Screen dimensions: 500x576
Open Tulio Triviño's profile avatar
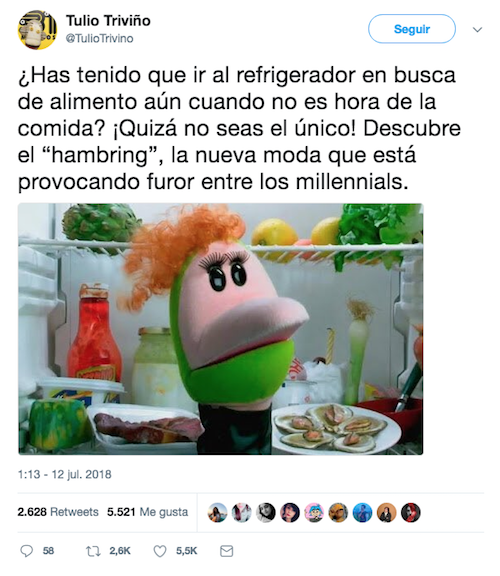tap(37, 30)
